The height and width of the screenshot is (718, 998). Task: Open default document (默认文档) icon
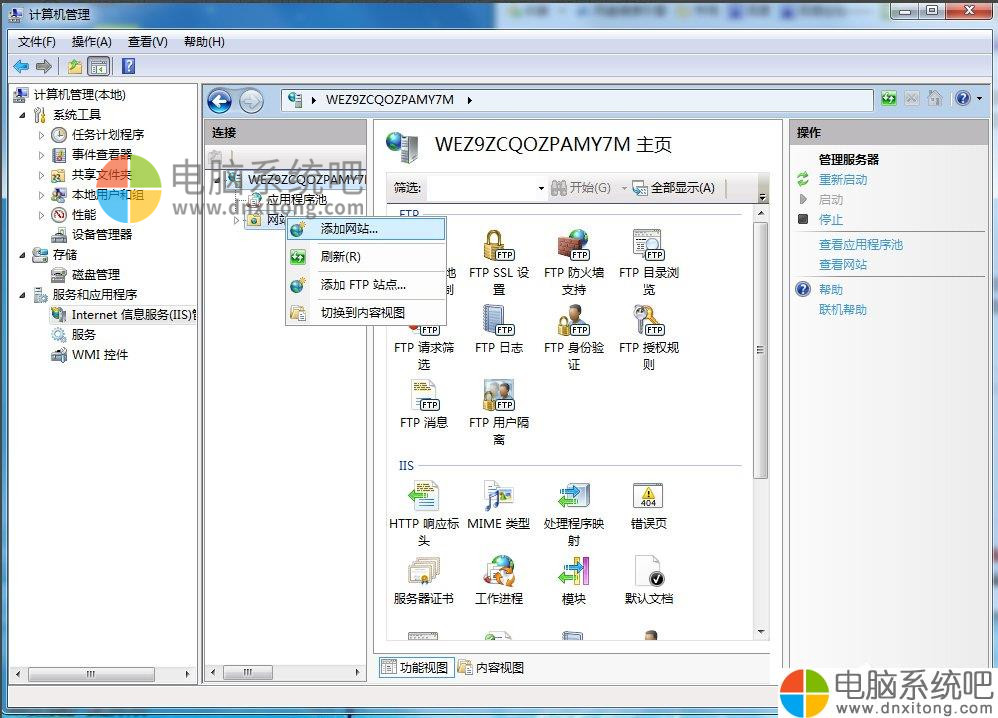(649, 572)
